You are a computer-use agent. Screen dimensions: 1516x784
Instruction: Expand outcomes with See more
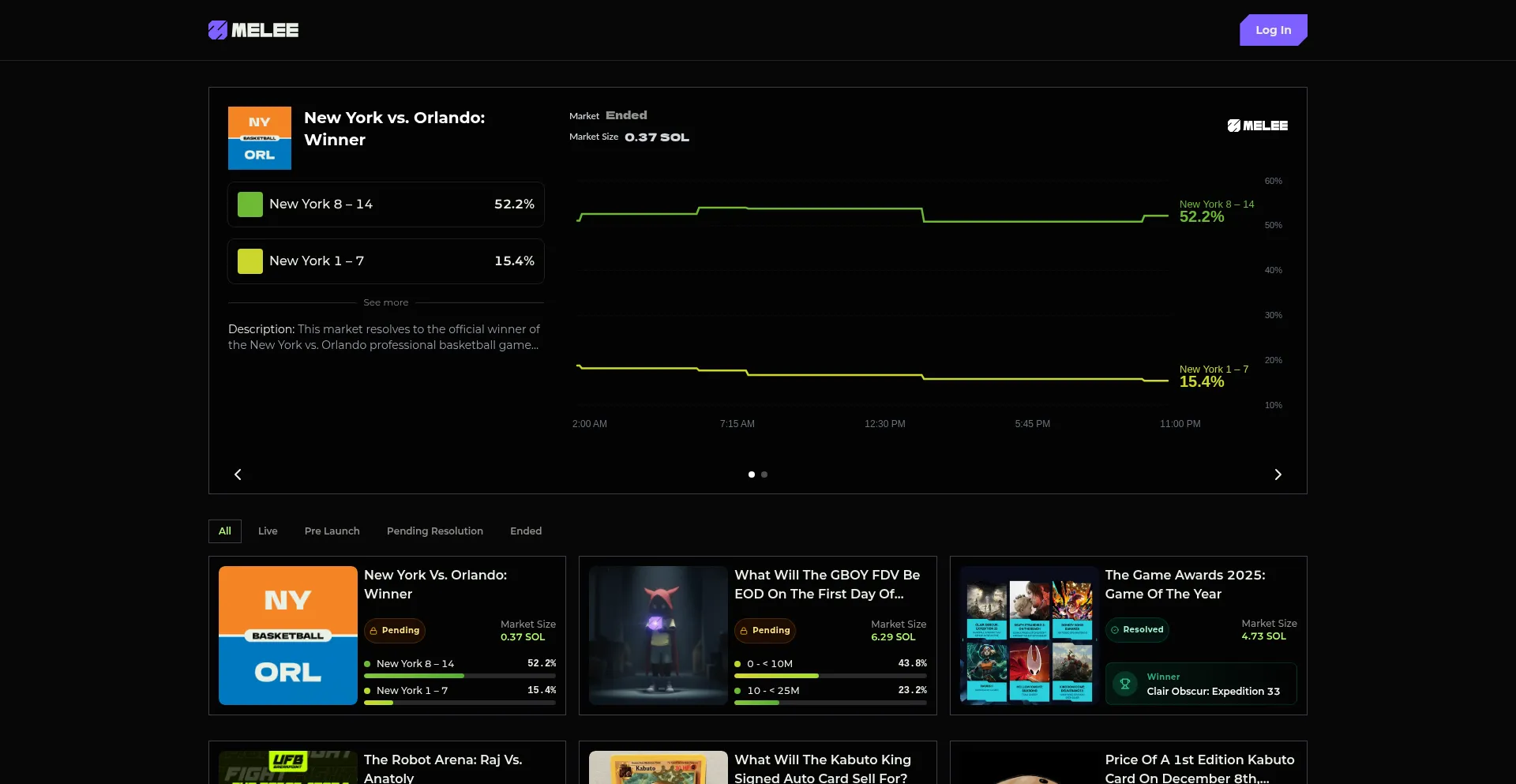coord(385,302)
